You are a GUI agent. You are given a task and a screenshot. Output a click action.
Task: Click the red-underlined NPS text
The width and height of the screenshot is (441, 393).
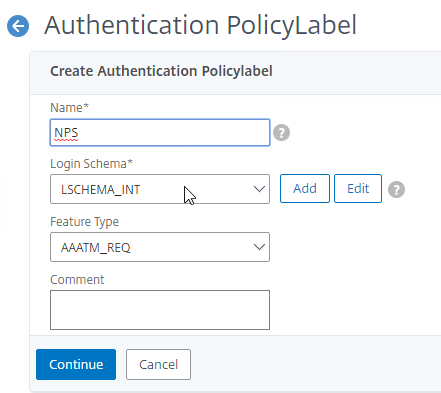tap(66, 133)
